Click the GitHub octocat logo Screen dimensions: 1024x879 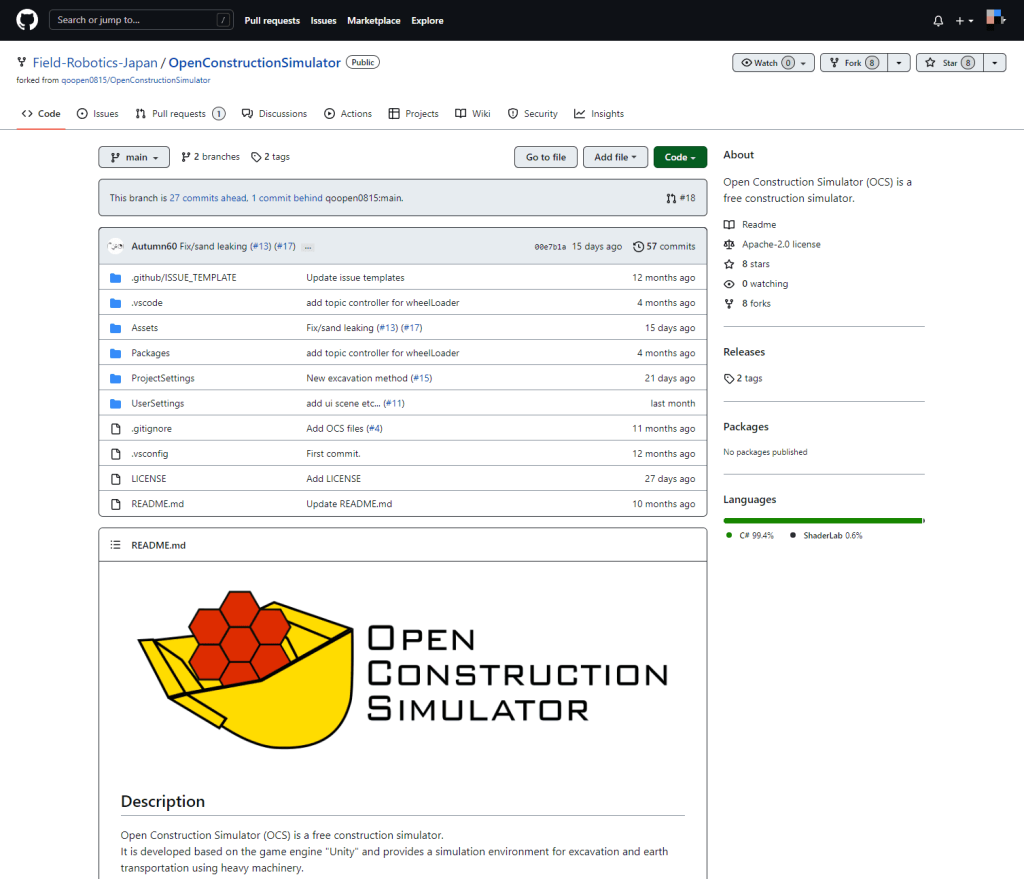tap(27, 20)
